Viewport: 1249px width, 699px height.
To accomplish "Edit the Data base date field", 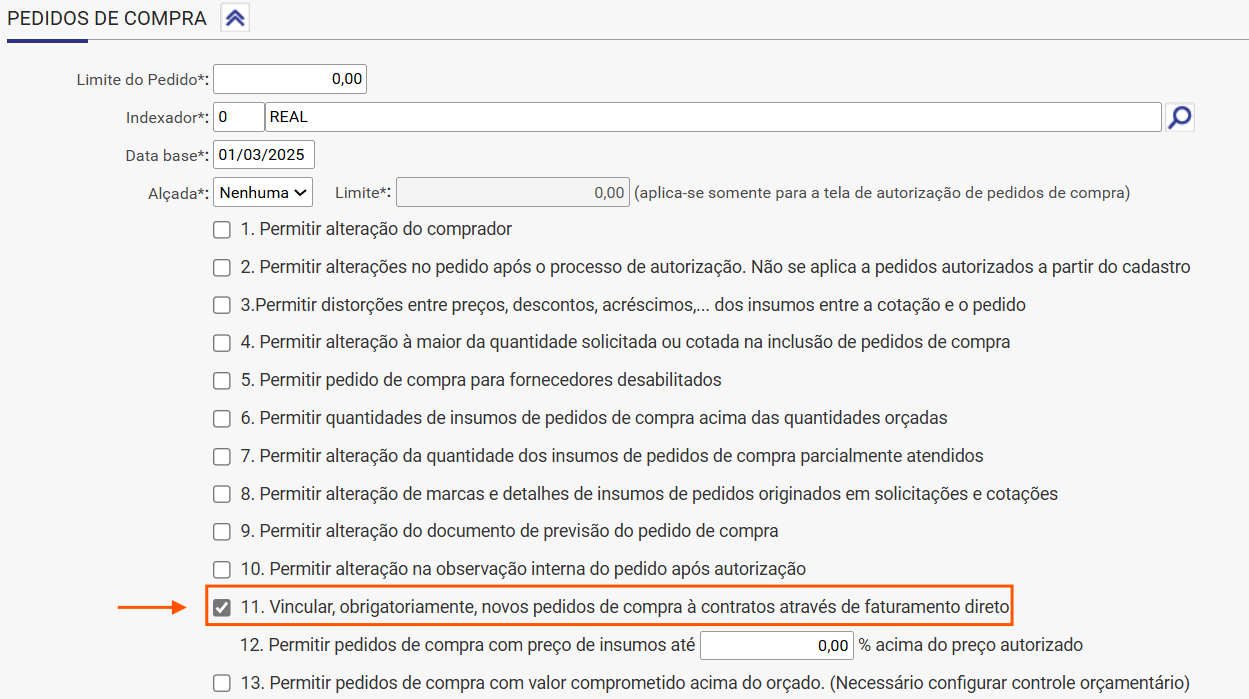I will click(x=264, y=155).
